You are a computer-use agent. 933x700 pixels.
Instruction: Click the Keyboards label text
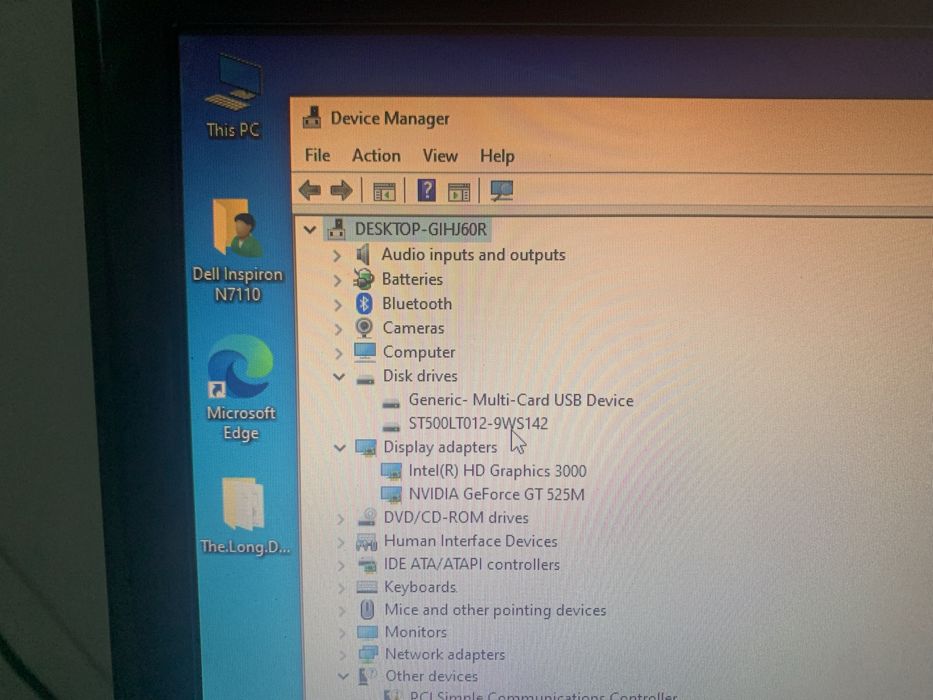click(420, 587)
